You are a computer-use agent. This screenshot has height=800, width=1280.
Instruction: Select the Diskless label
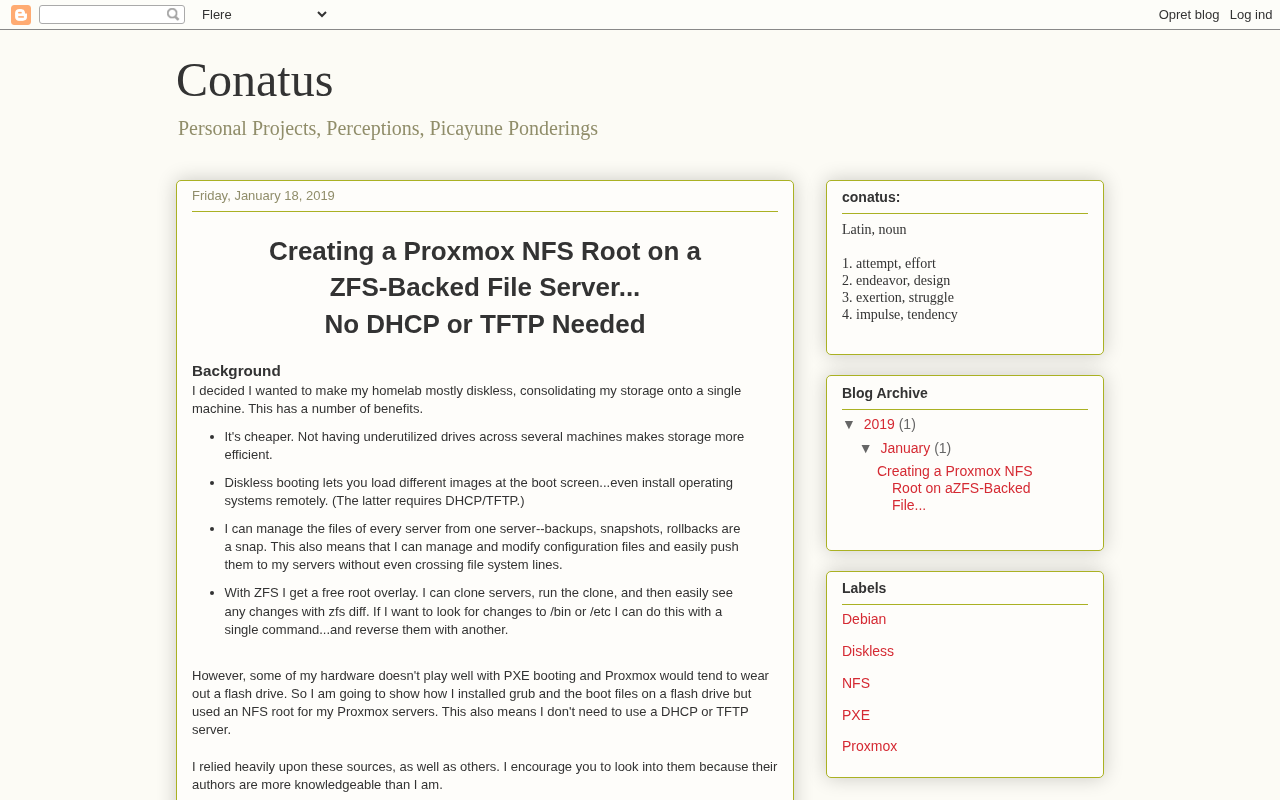tap(868, 651)
